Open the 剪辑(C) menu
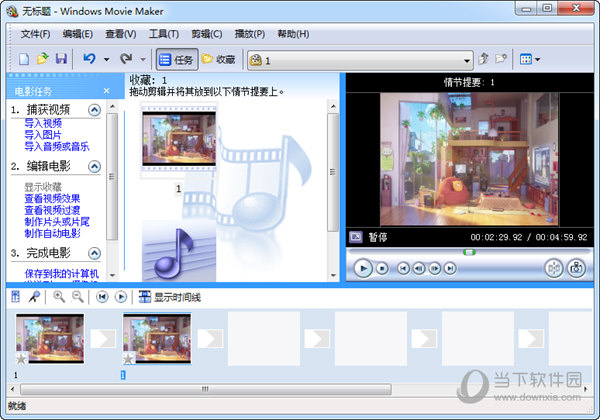 click(x=208, y=34)
